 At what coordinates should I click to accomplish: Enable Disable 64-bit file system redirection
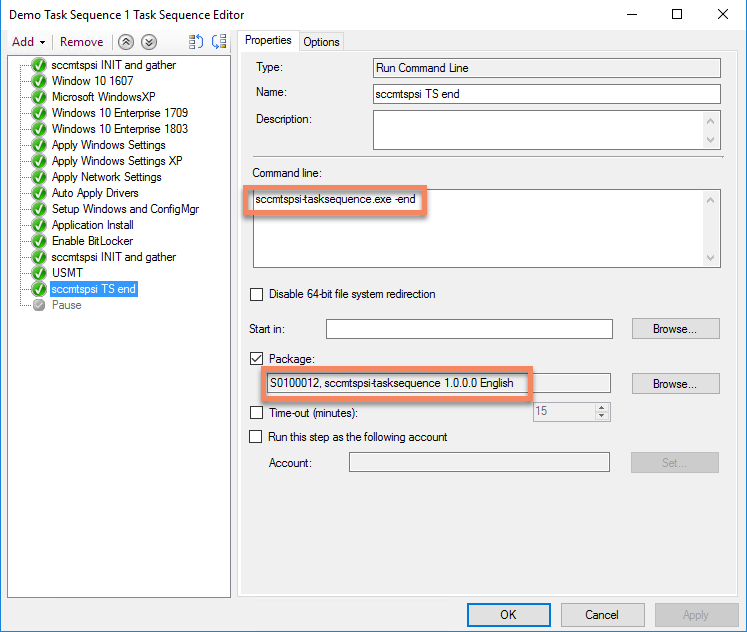(256, 295)
